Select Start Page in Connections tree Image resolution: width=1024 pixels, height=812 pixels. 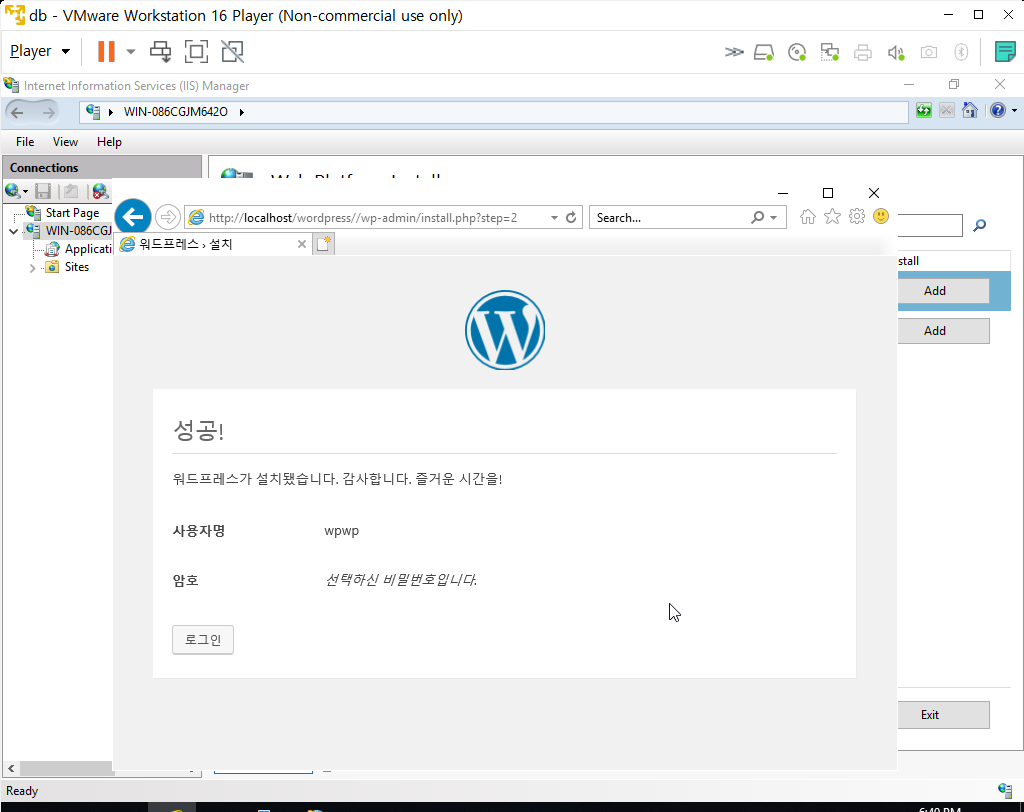(72, 213)
